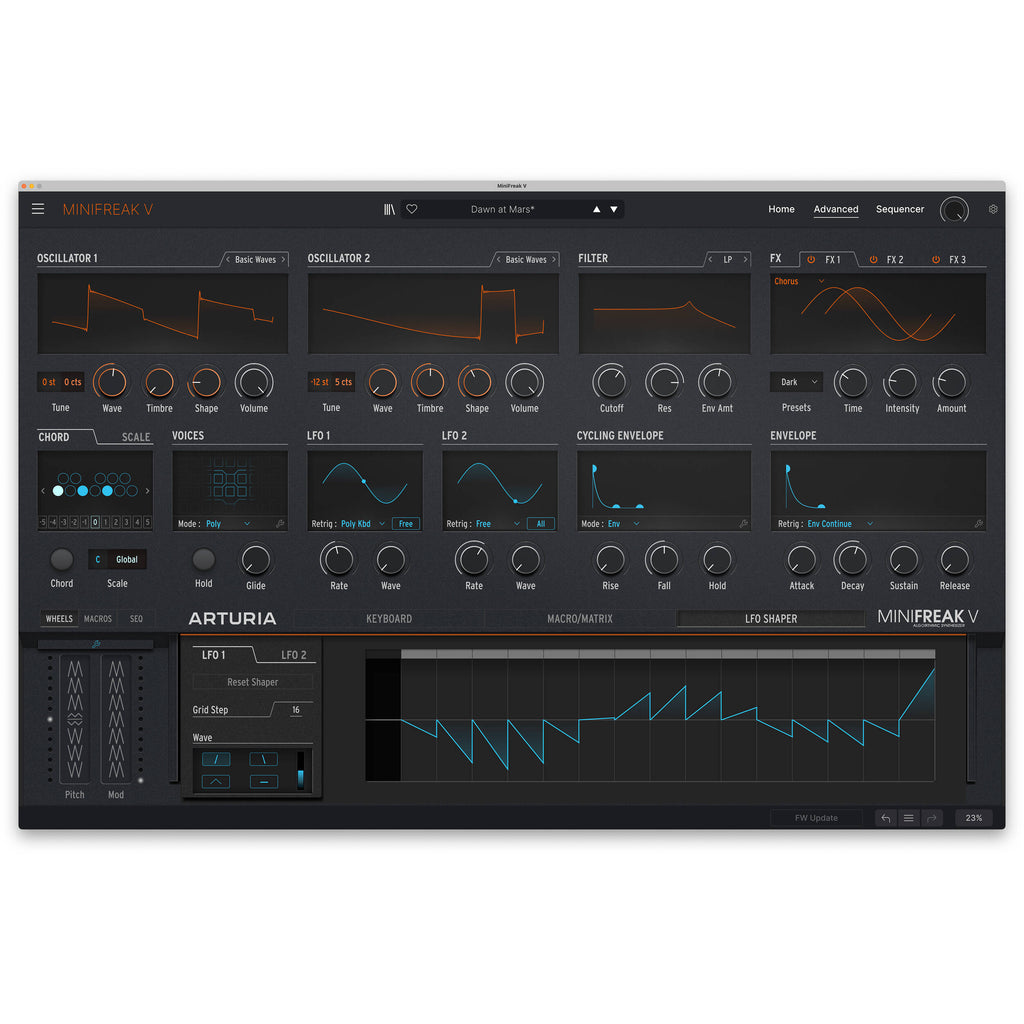
Task: Click the Reset Shaper button
Action: [252, 682]
